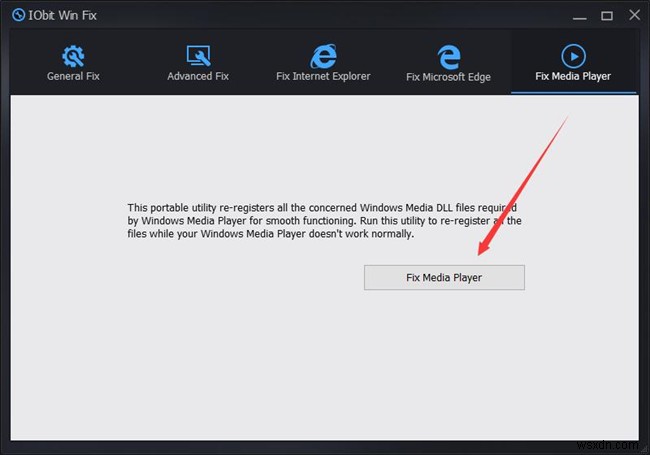Click the Advanced Fix monitor wrench icon
The height and width of the screenshot is (455, 650).
[198, 56]
